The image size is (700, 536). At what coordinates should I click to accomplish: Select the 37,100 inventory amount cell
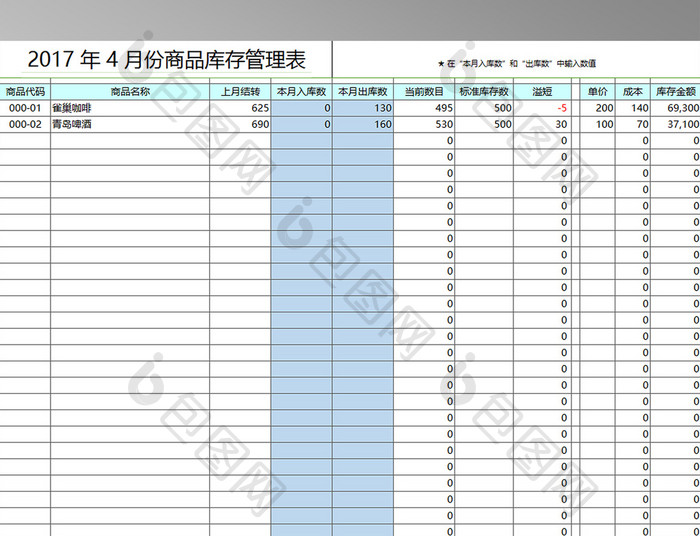[x=675, y=125]
